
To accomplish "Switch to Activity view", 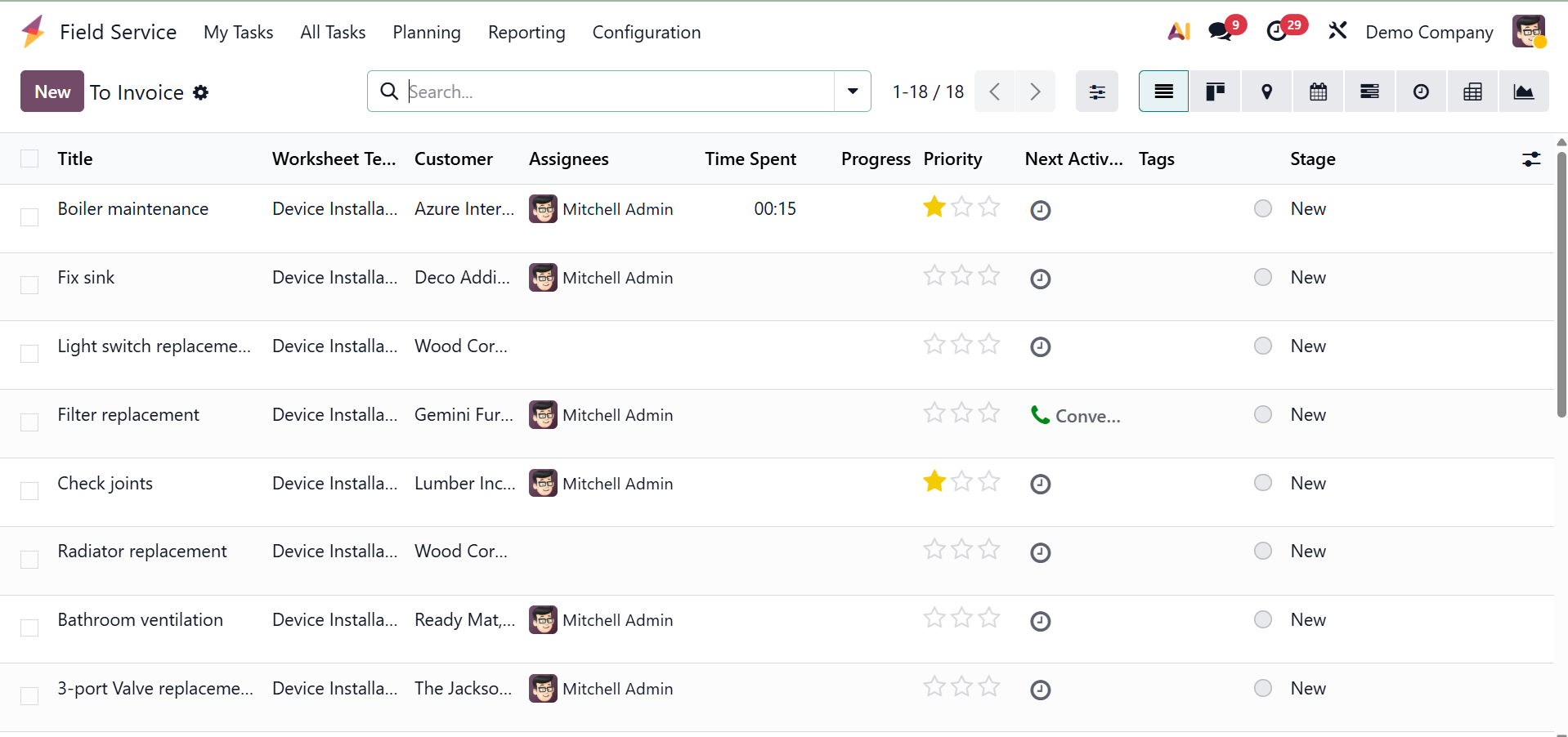I will tap(1421, 92).
